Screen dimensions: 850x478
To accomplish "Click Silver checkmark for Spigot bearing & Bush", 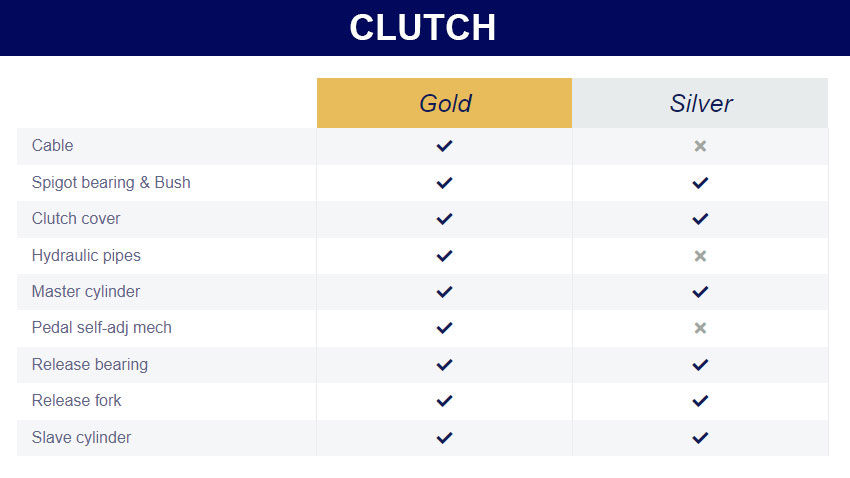I will [x=700, y=183].
